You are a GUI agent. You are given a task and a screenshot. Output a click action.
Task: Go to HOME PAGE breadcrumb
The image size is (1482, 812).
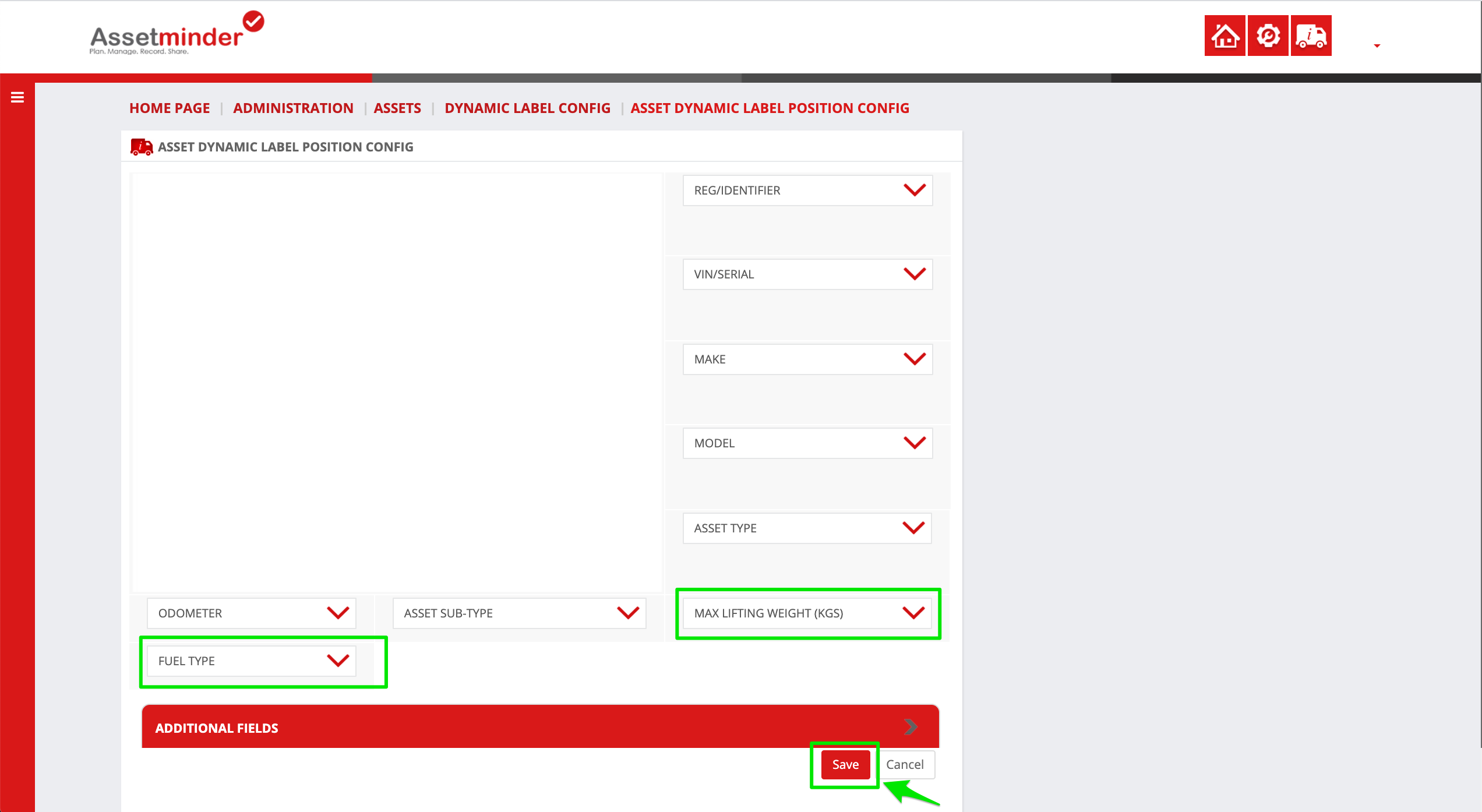pyautogui.click(x=170, y=108)
